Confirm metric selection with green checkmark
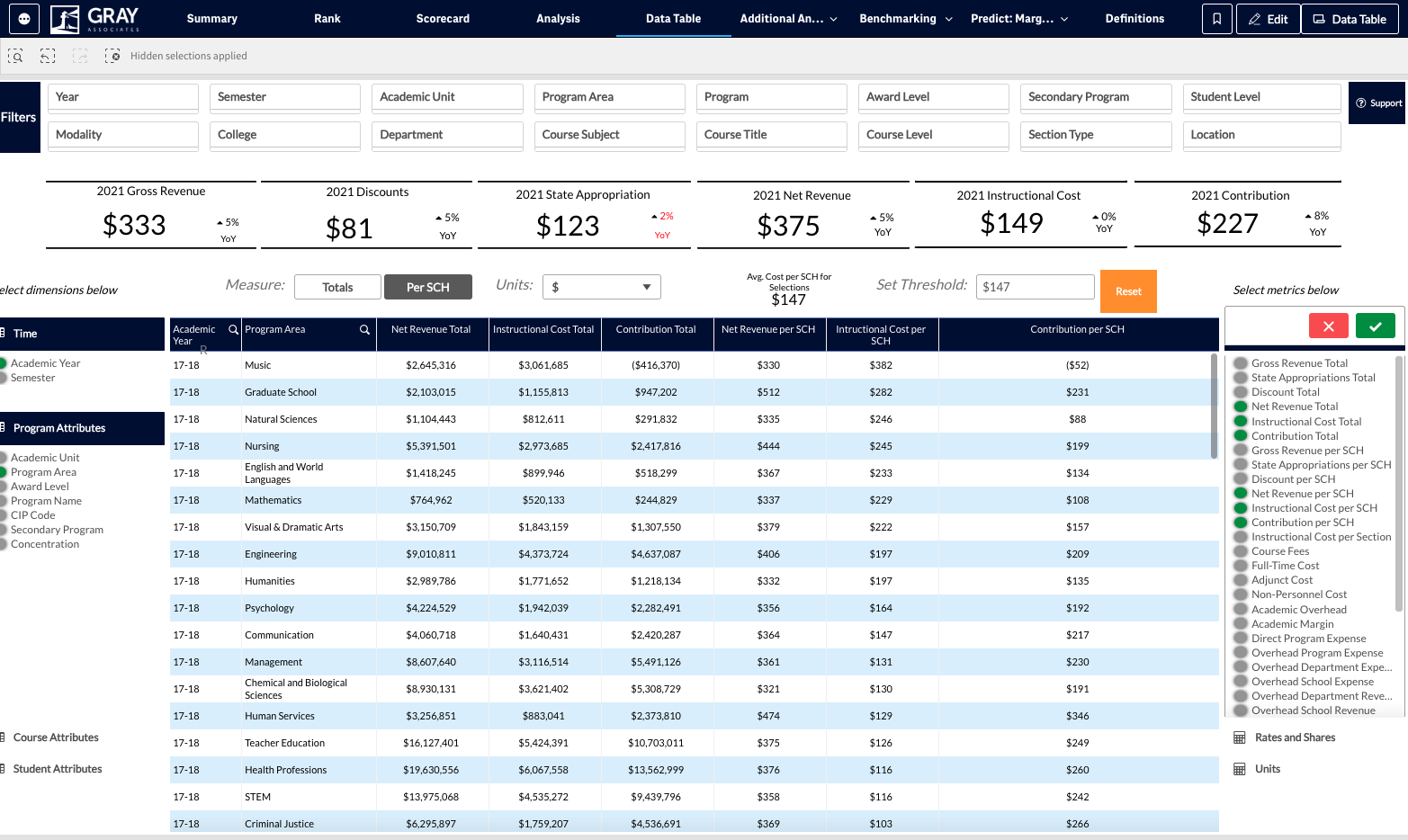The image size is (1408, 840). (1376, 326)
